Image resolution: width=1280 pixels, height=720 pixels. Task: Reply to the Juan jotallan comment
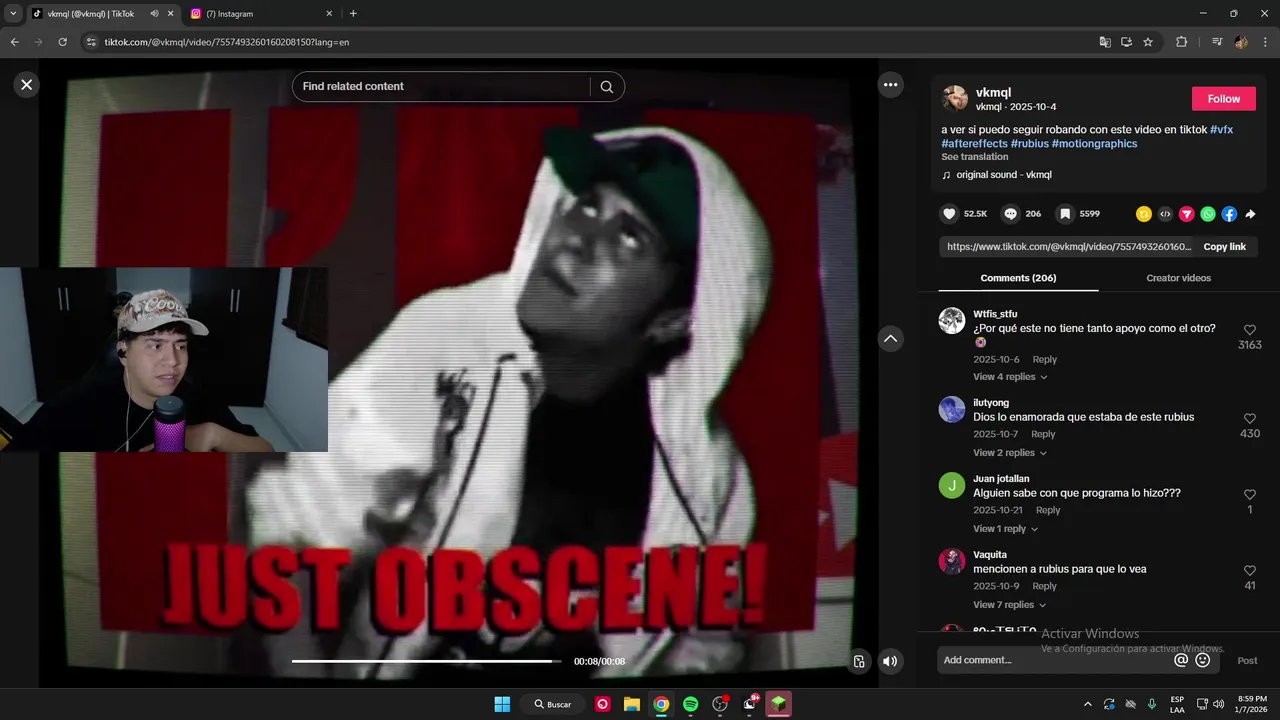(x=1047, y=510)
